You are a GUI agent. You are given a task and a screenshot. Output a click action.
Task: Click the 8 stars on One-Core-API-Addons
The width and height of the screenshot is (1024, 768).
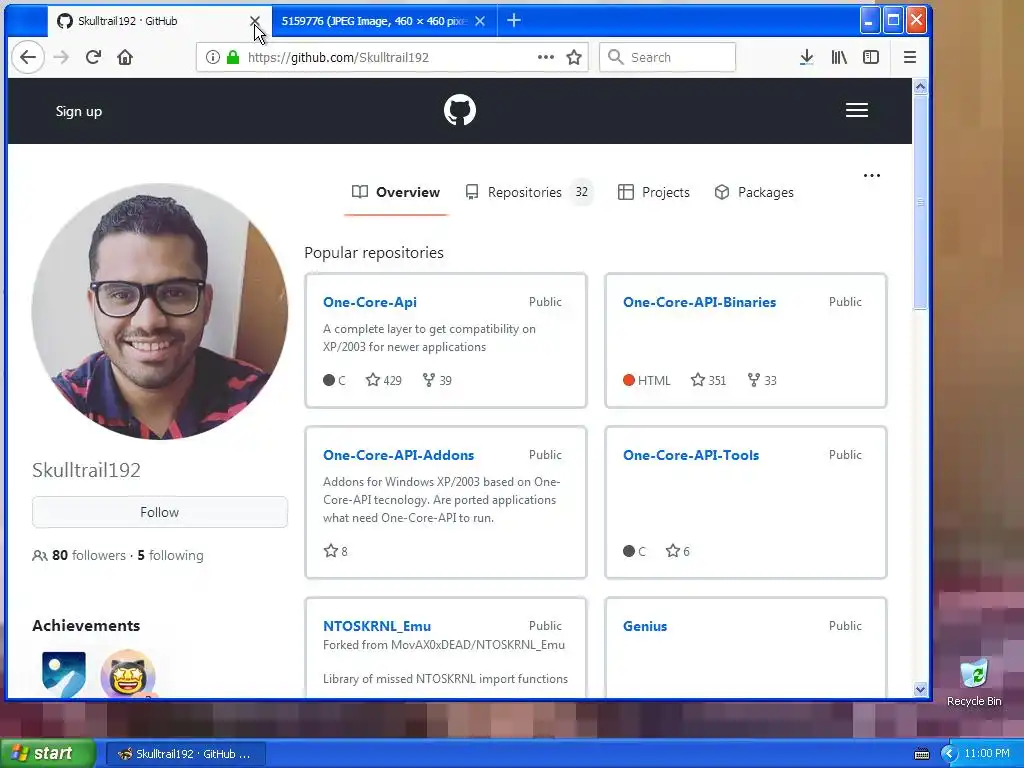336,551
